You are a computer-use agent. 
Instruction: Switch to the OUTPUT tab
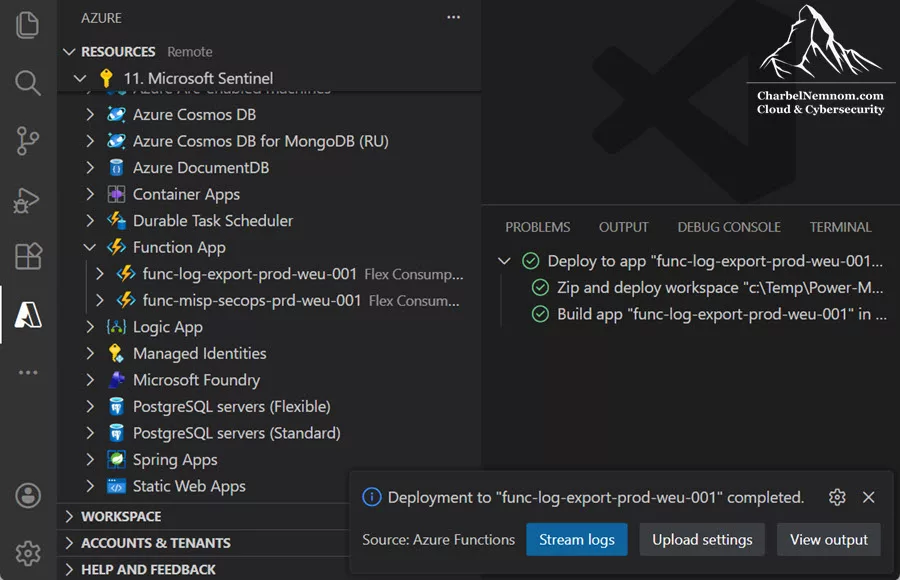(623, 227)
